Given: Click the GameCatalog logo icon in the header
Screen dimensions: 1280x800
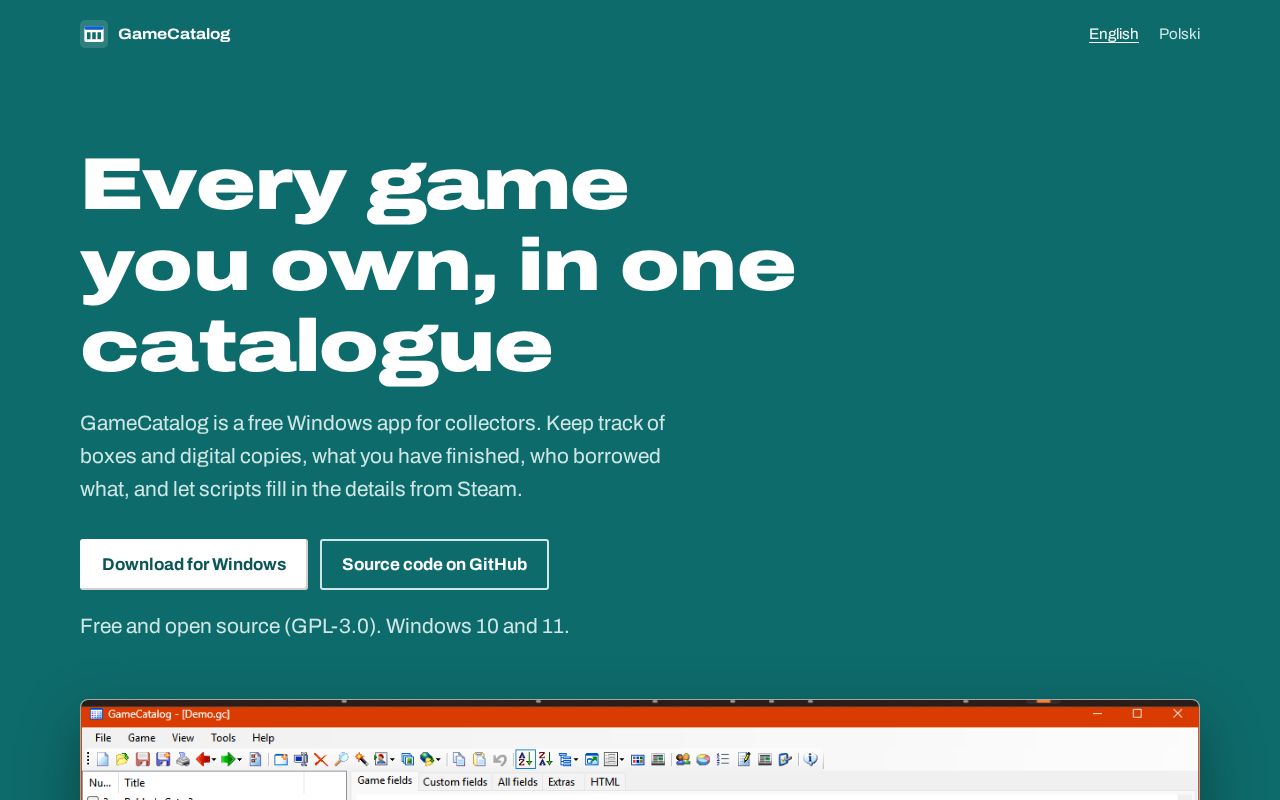Looking at the screenshot, I should [x=94, y=34].
